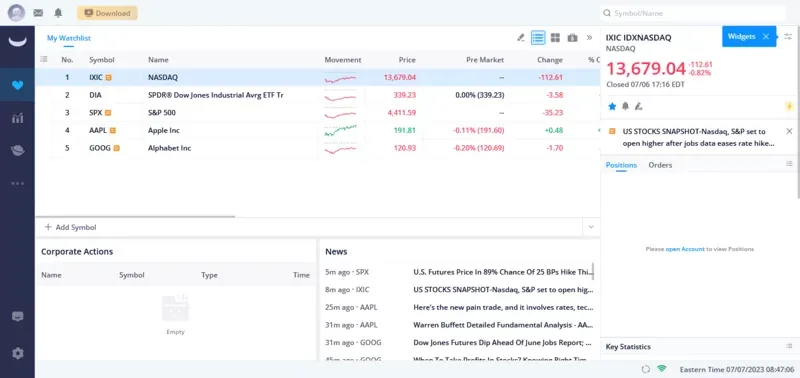Open the Widgets button

749,36
